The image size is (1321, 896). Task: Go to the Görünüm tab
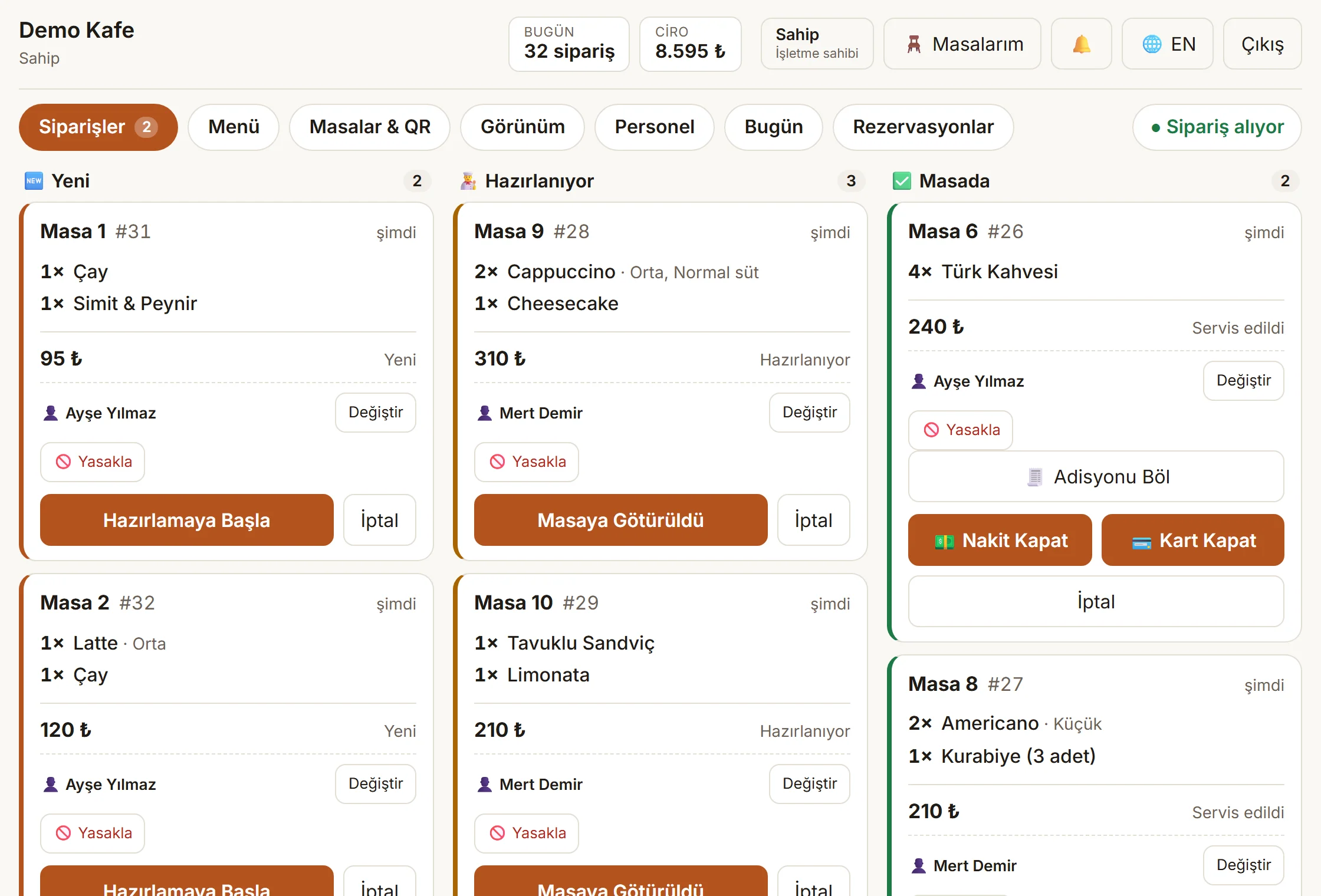[523, 127]
